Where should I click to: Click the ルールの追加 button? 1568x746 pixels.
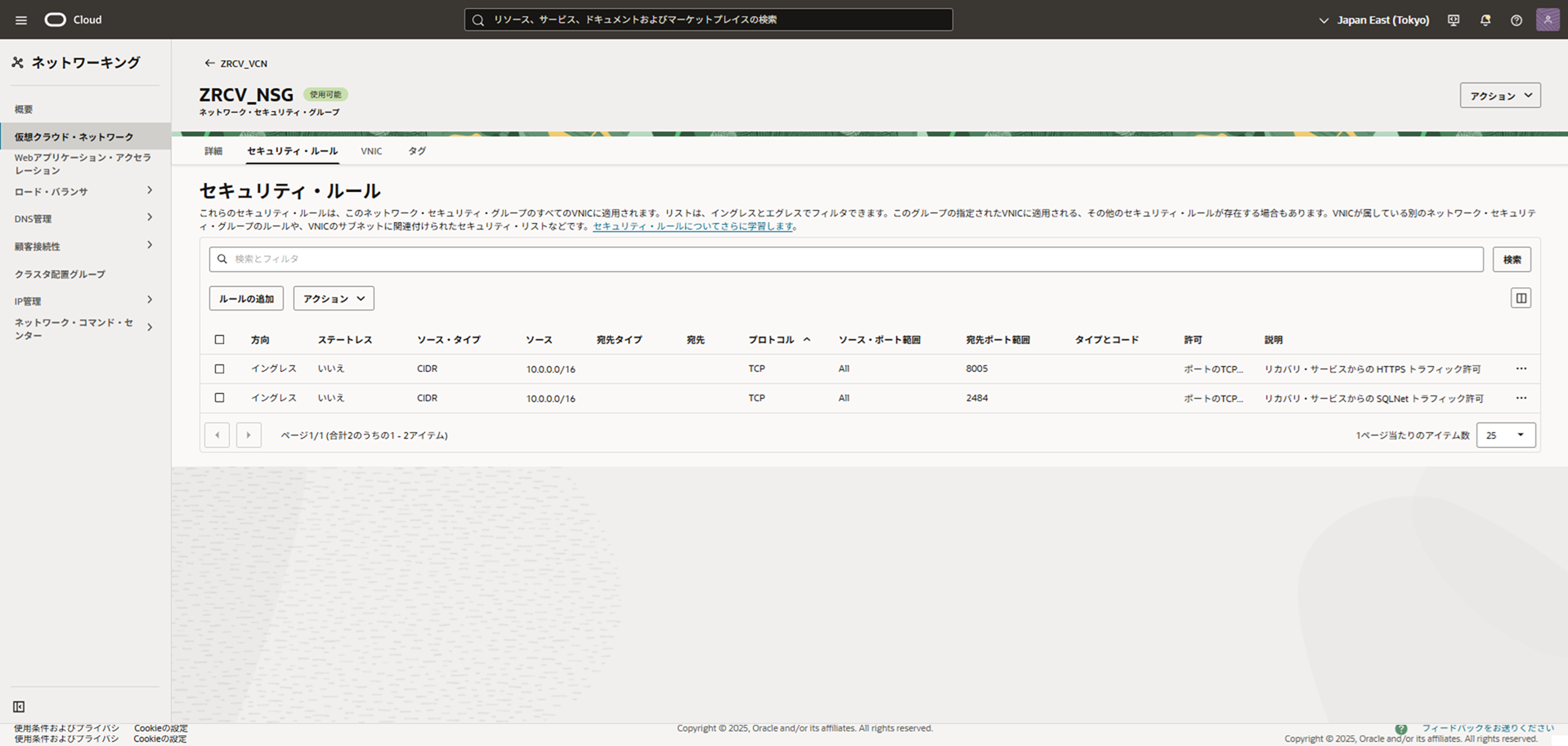click(246, 299)
